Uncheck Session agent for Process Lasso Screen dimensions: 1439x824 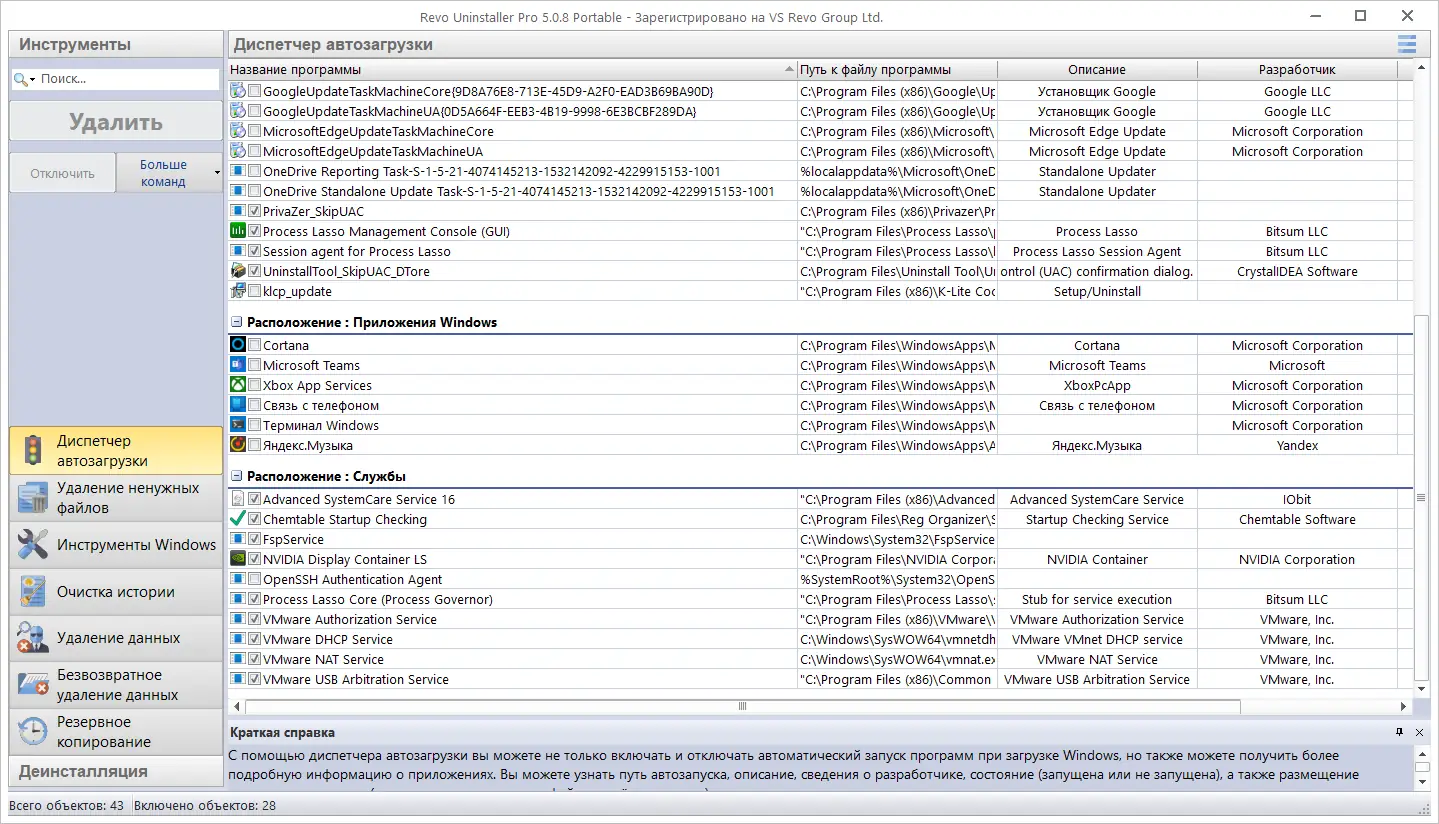point(255,251)
